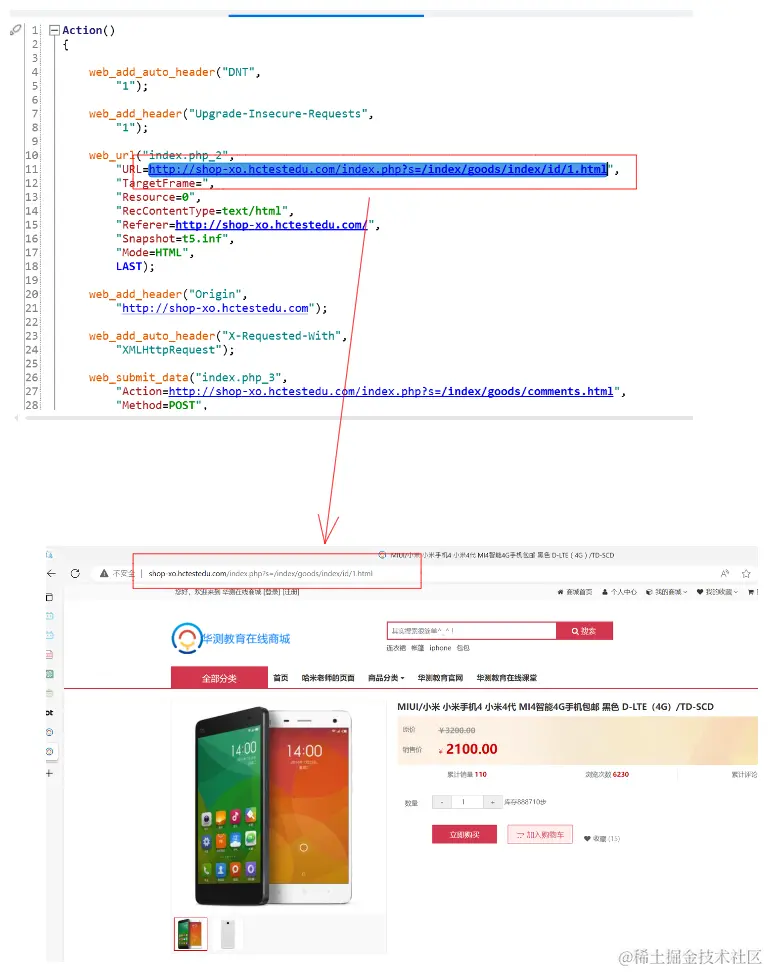The image size is (768, 972).
Task: Open the 个人中心 link in top bar
Action: (x=619, y=592)
